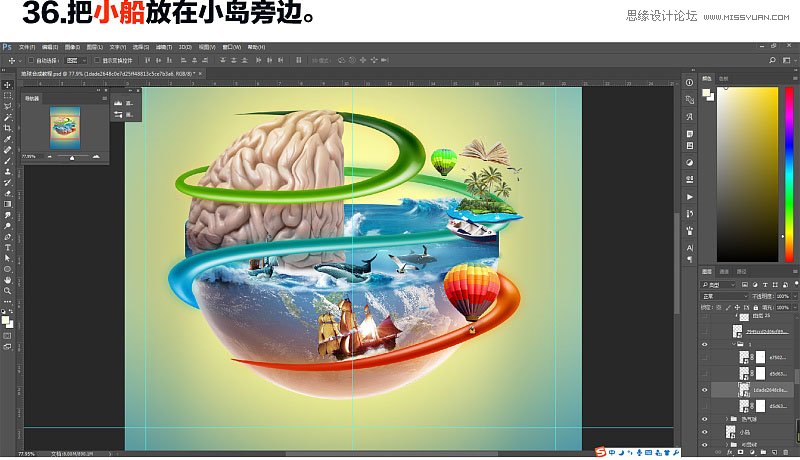Select the Eyedropper tool
800x460 pixels.
7,139
